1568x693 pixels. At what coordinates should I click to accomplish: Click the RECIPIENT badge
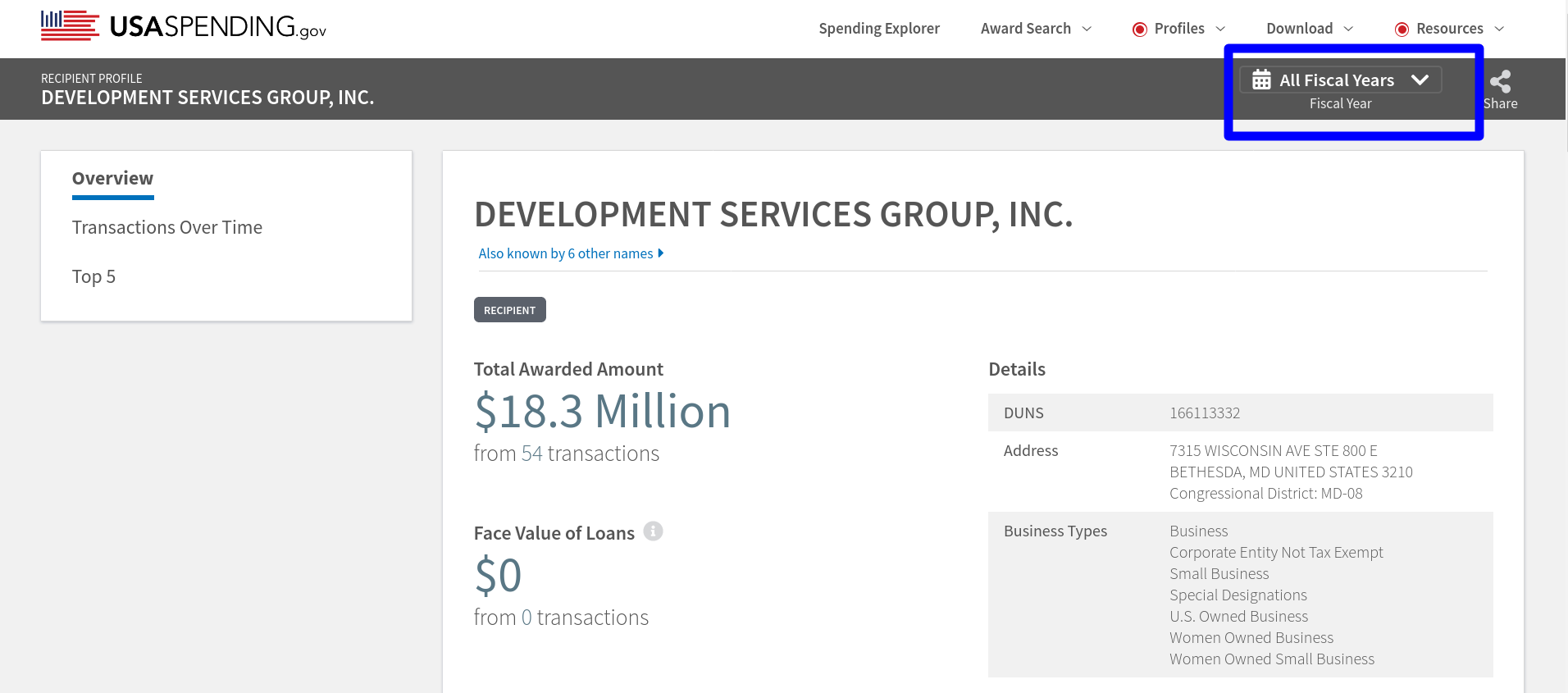pos(509,310)
